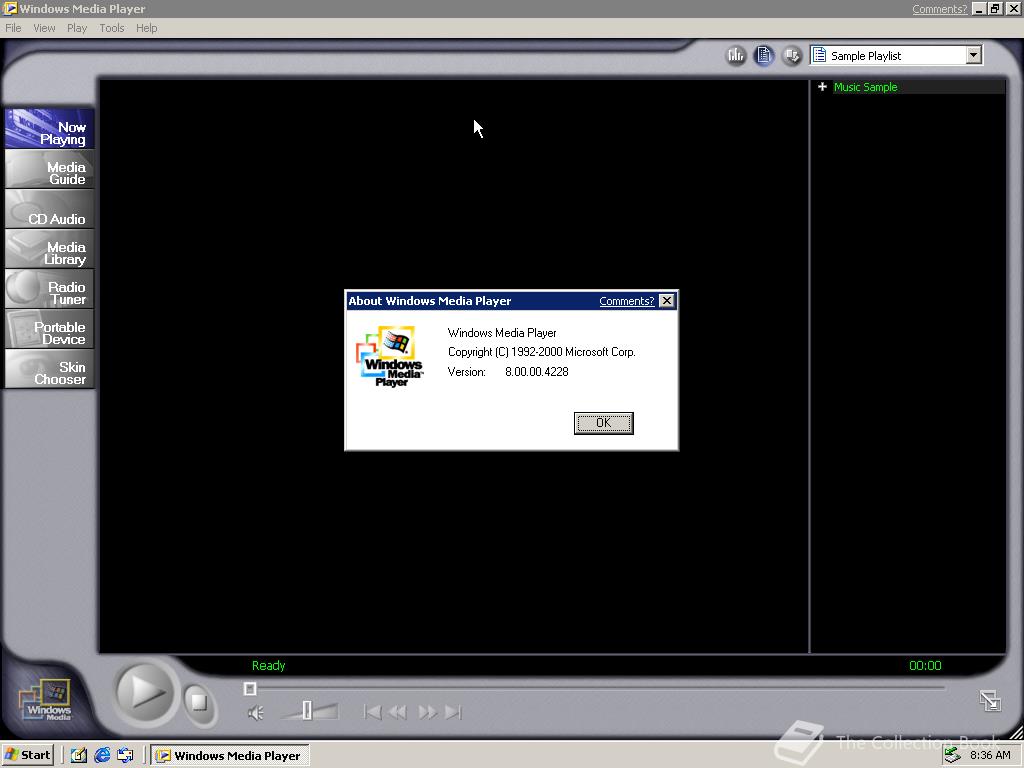The height and width of the screenshot is (768, 1024).
Task: Click OK in the About dialog
Action: [603, 423]
